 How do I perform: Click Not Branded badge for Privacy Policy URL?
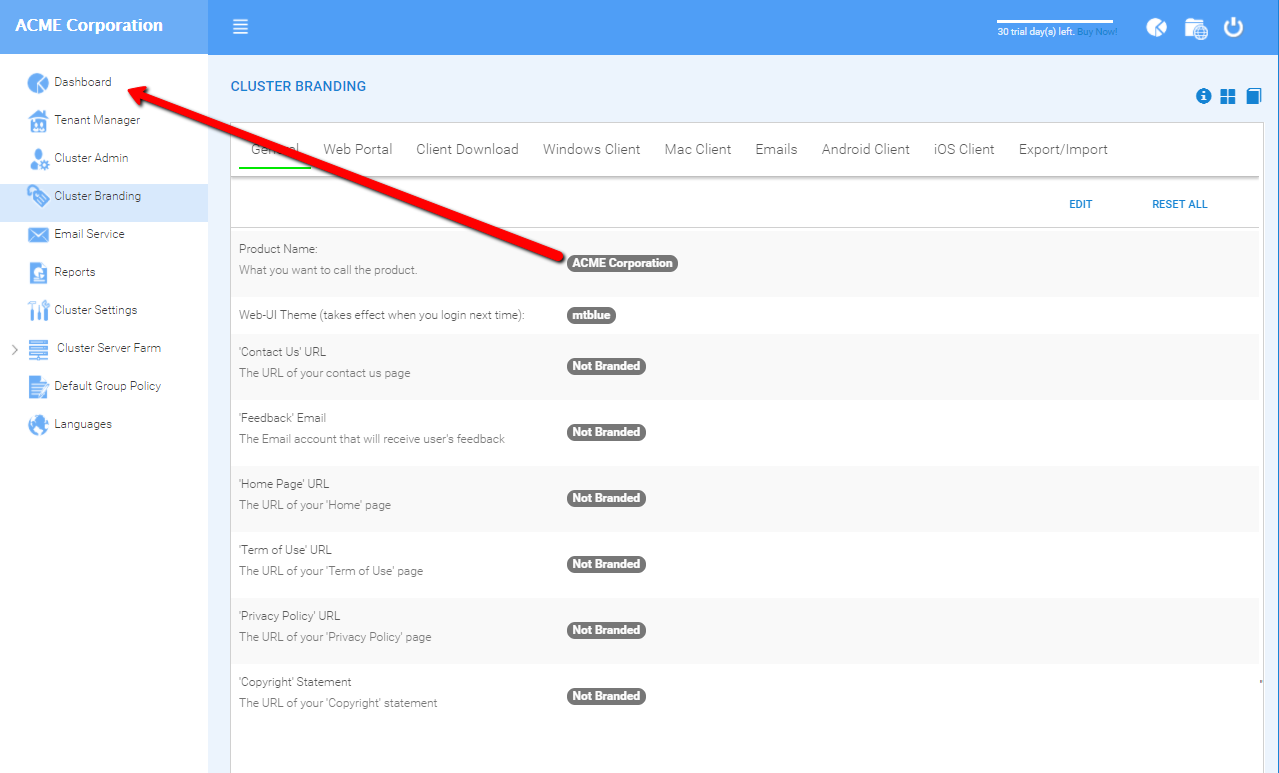tap(606, 630)
